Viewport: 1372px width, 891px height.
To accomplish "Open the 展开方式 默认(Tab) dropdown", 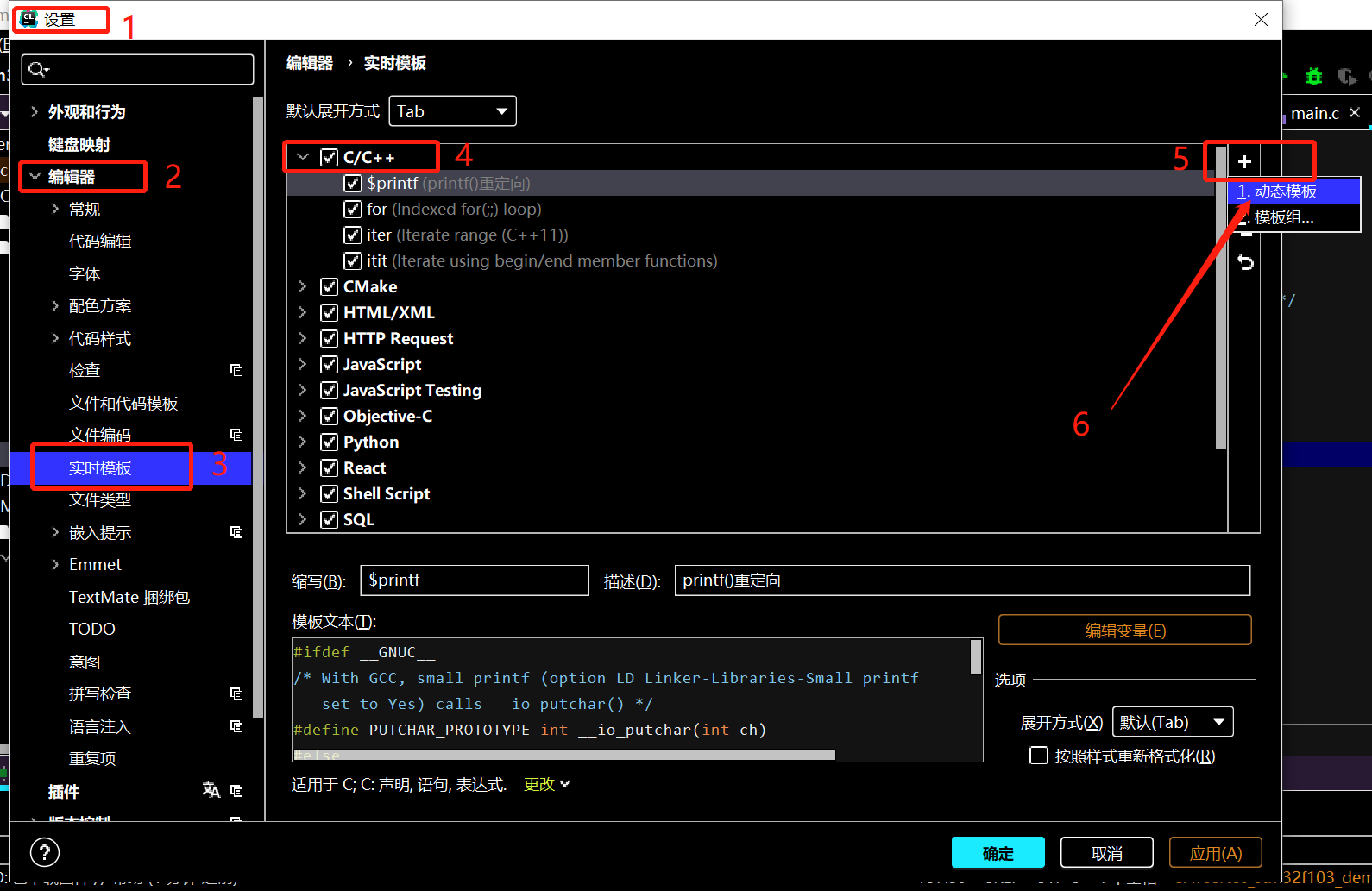I will pyautogui.click(x=1173, y=722).
